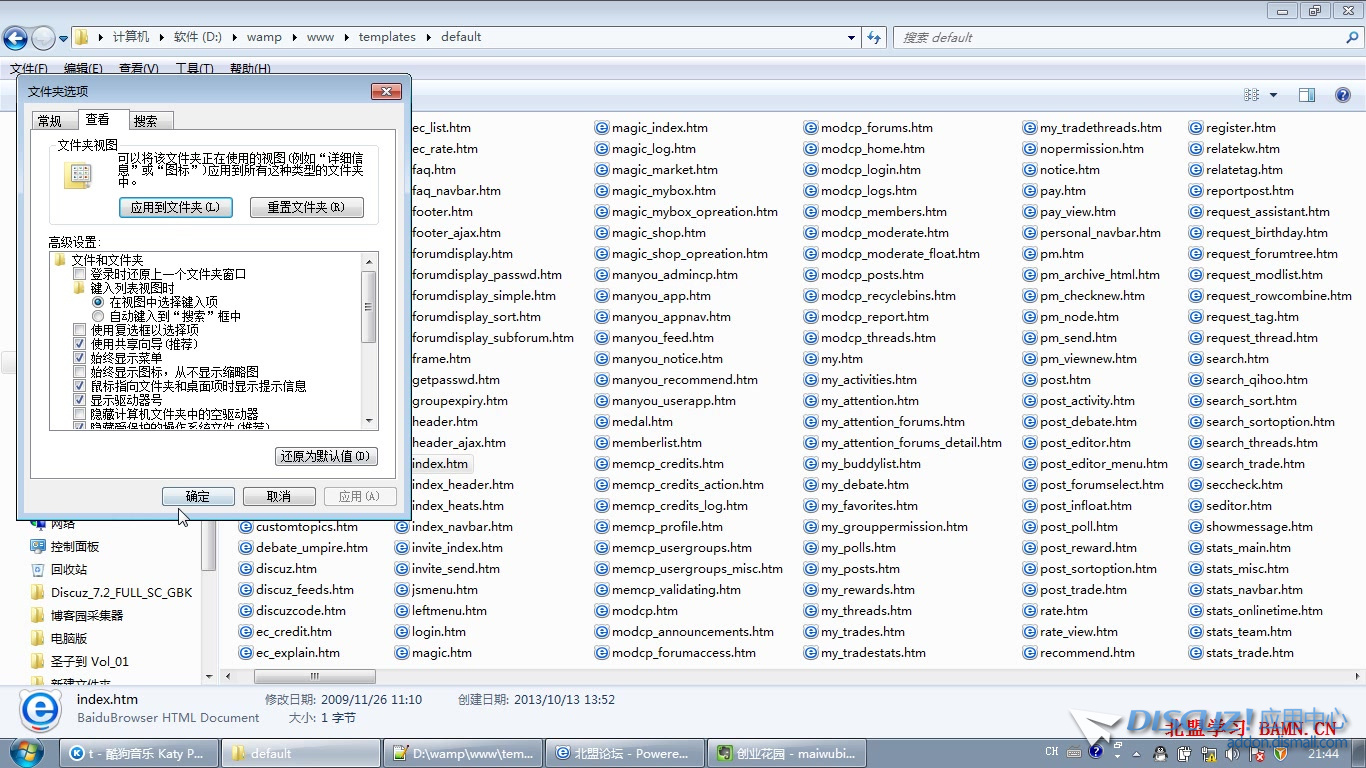Click the Windows Start orb
This screenshot has height=768, width=1366.
[27, 753]
